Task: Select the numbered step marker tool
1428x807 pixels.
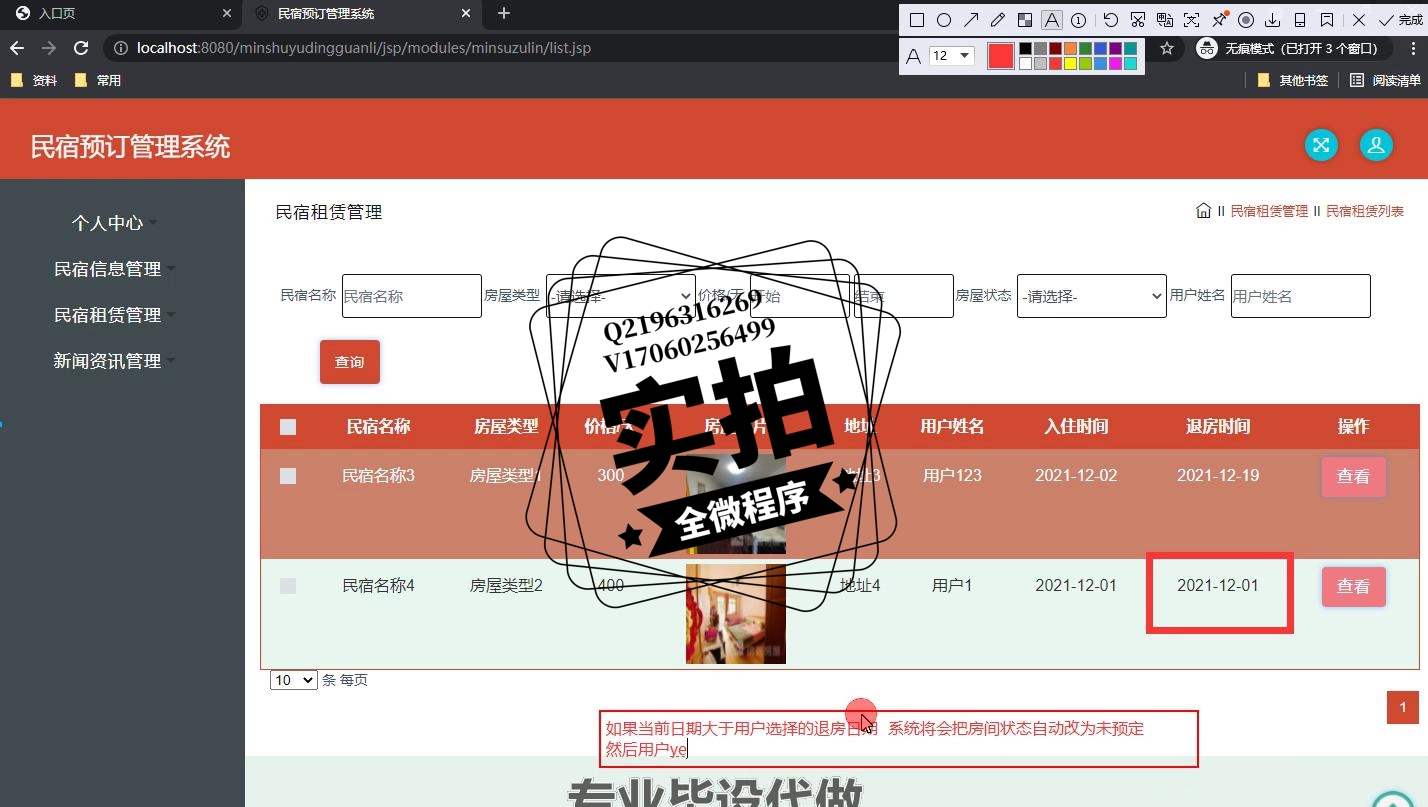Action: (x=1078, y=20)
